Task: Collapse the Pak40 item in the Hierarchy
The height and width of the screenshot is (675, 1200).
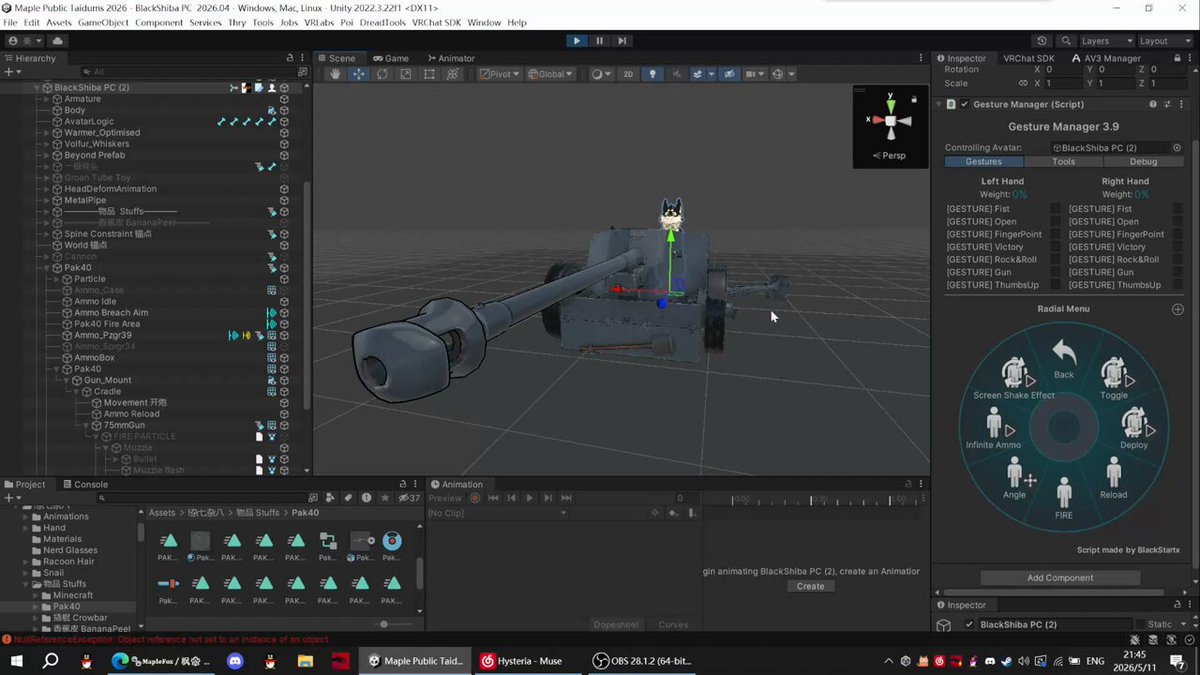Action: coord(47,268)
